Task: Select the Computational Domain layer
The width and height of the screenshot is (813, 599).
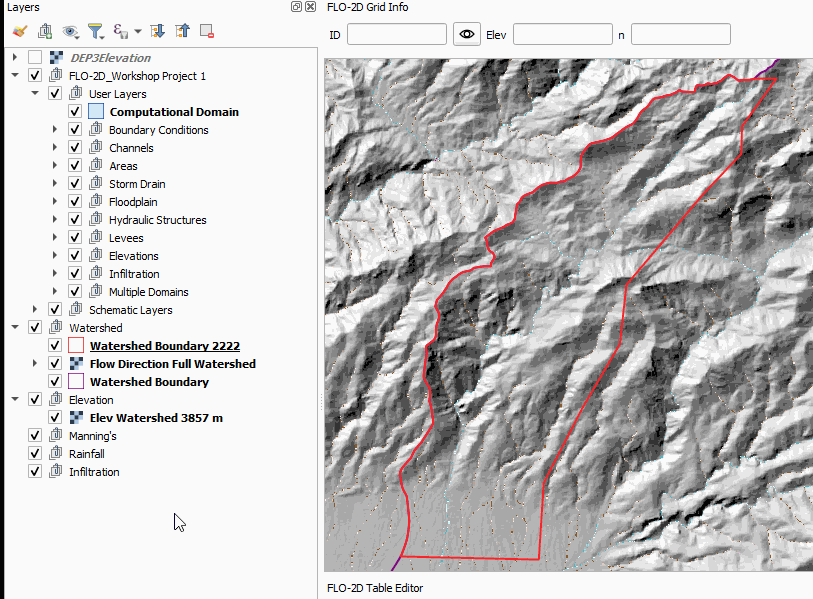Action: (x=174, y=112)
